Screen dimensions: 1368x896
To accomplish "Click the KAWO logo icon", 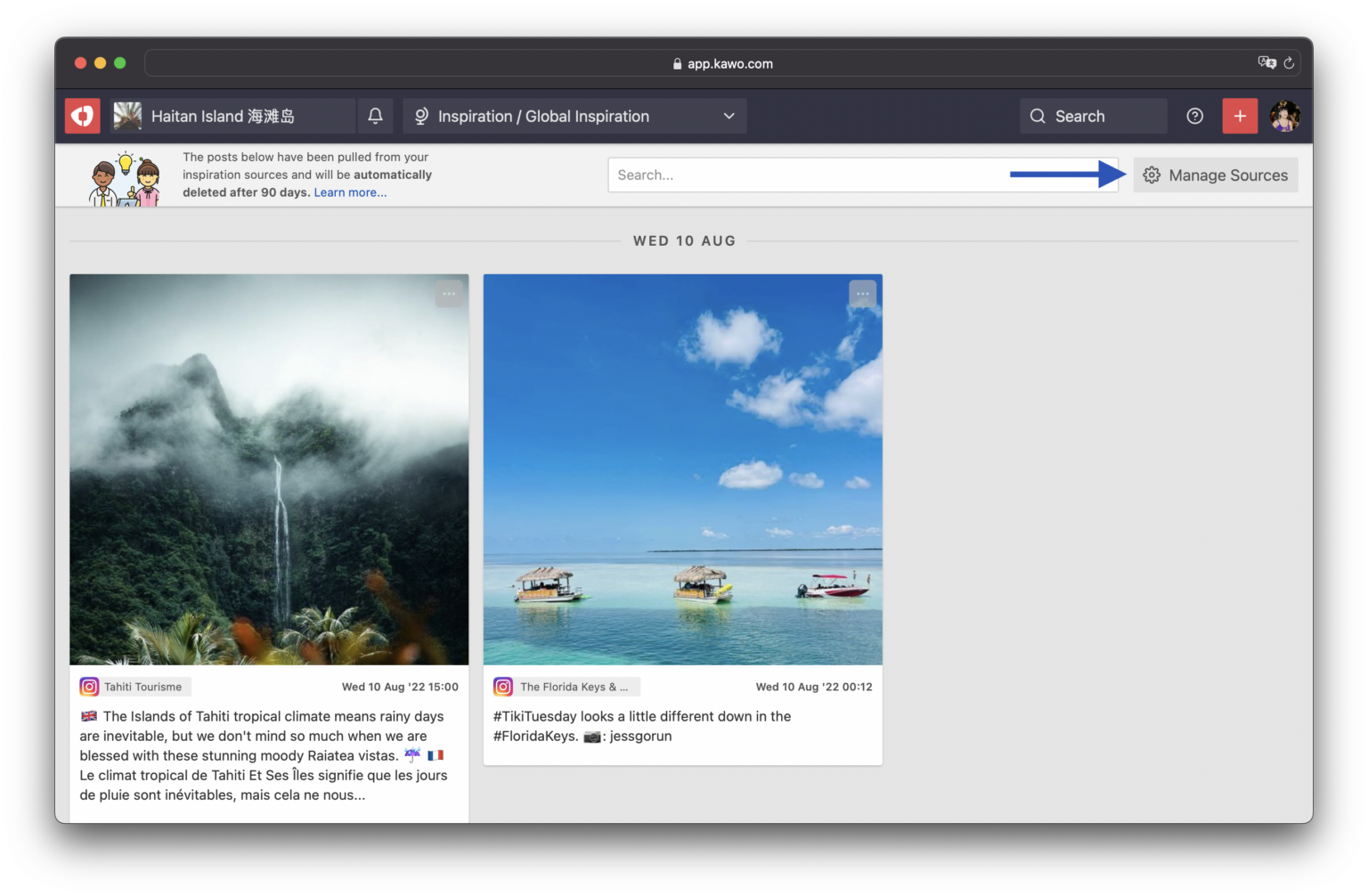I will tap(82, 116).
